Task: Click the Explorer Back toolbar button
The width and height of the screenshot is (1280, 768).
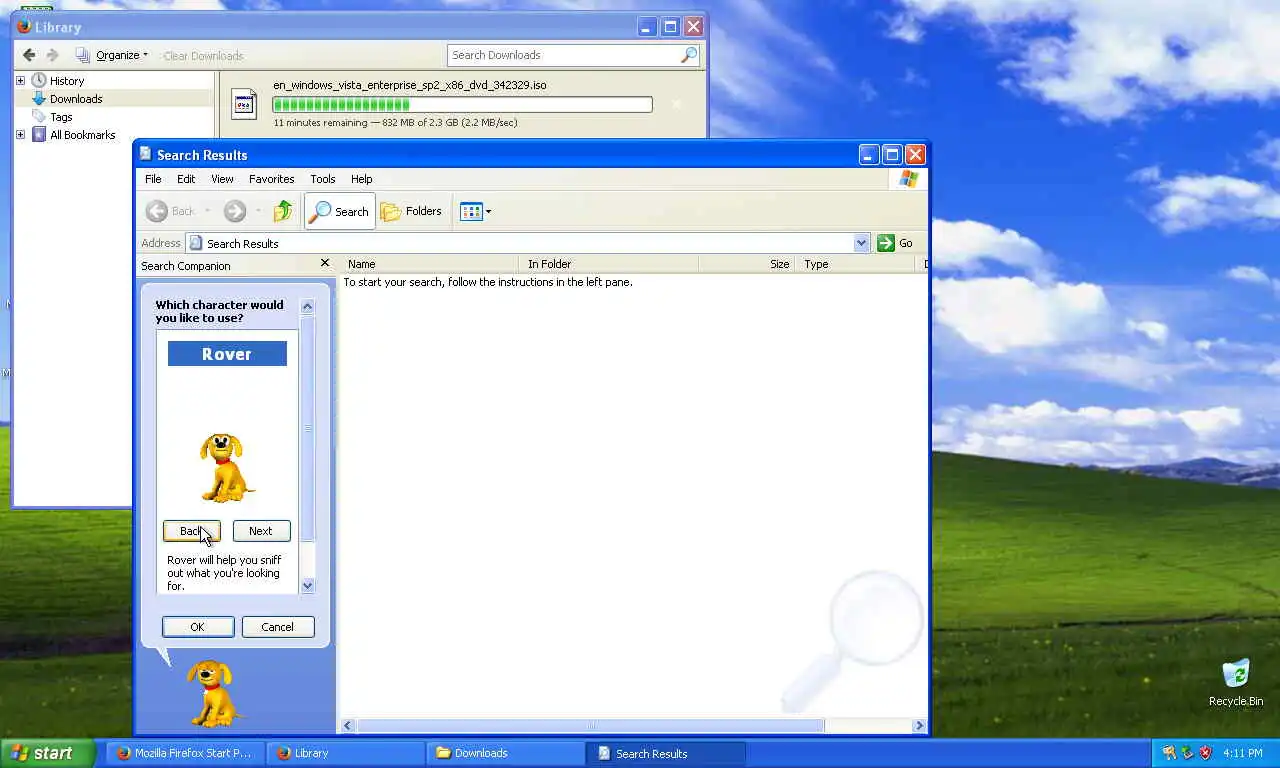Action: click(x=171, y=211)
